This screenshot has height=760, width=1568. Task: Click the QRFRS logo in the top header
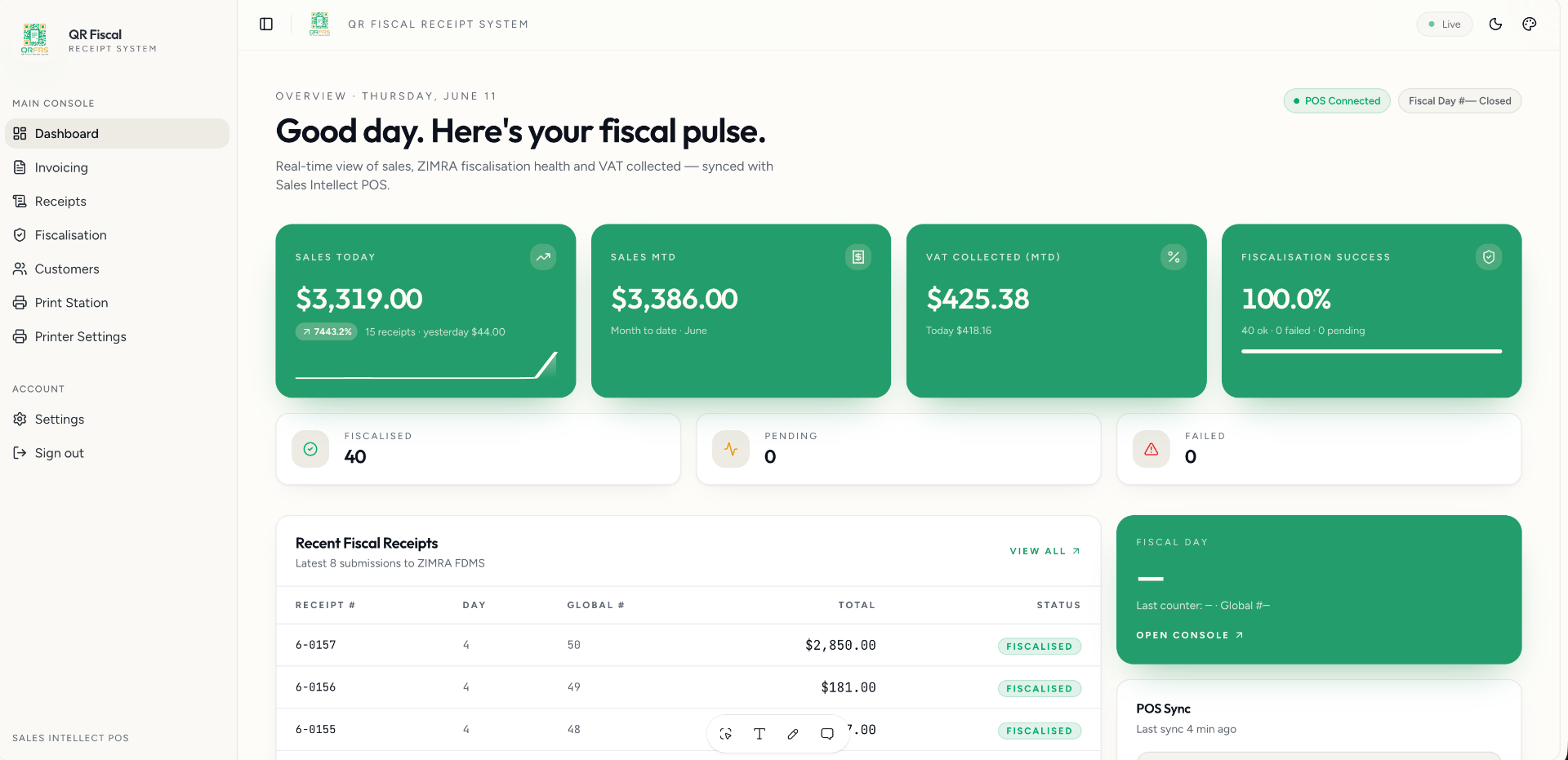(x=320, y=24)
